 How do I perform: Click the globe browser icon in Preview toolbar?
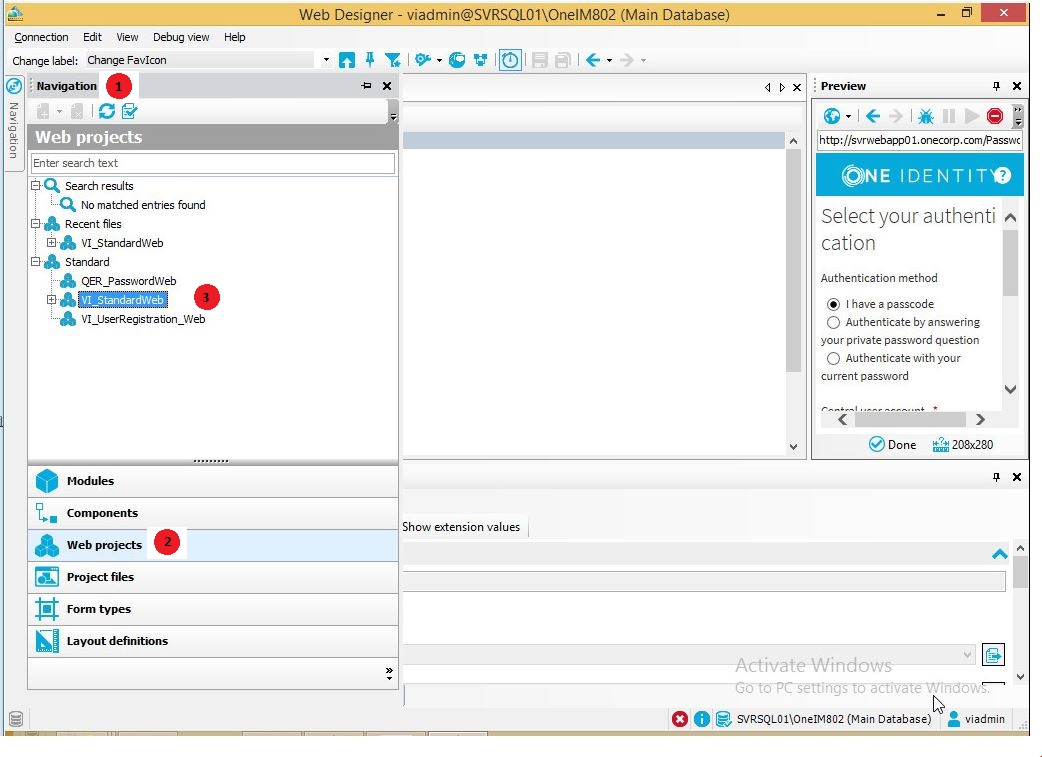[x=831, y=116]
